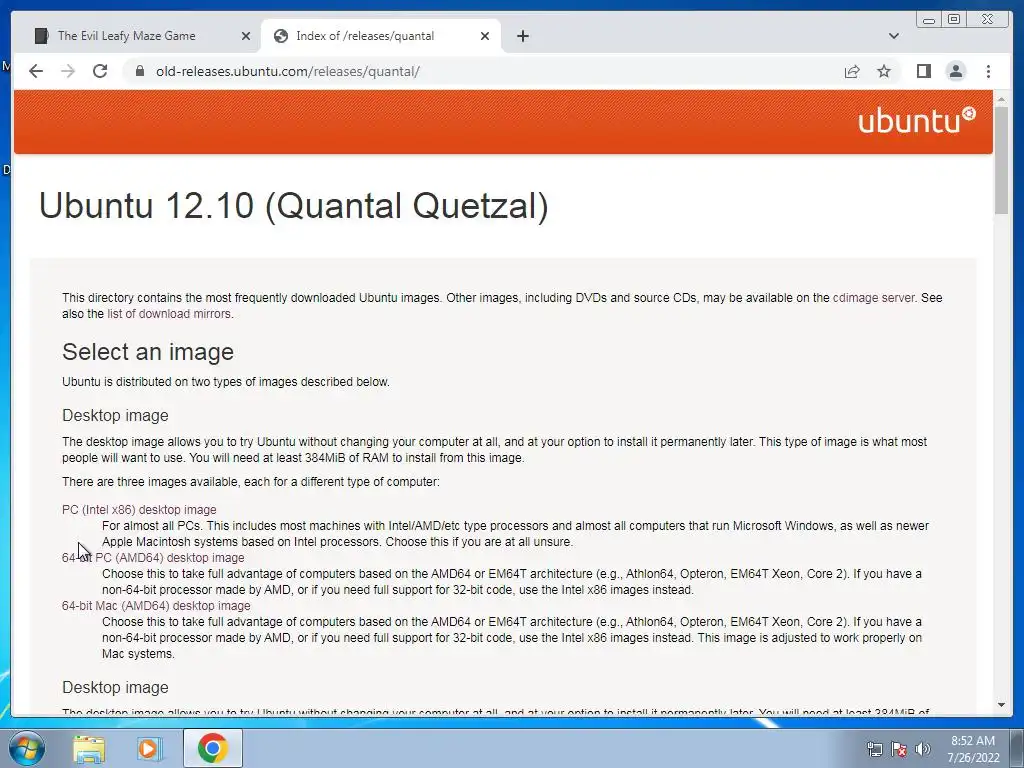Click the Chrome taskbar button

pos(212,748)
